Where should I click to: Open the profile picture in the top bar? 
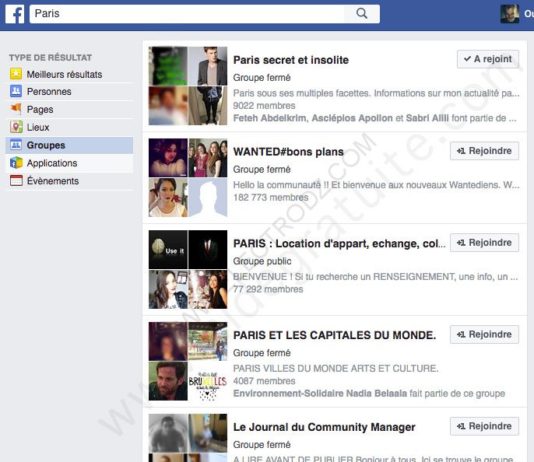click(x=509, y=14)
